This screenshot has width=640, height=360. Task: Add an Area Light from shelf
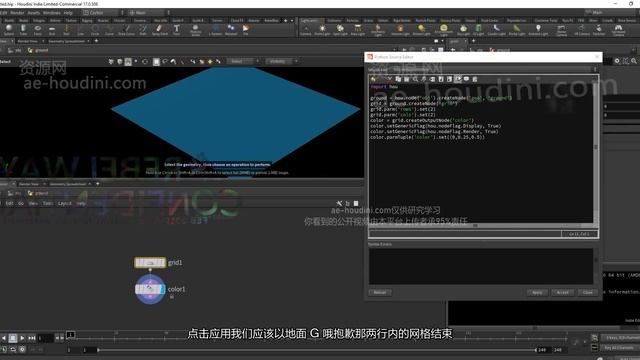pos(358,30)
